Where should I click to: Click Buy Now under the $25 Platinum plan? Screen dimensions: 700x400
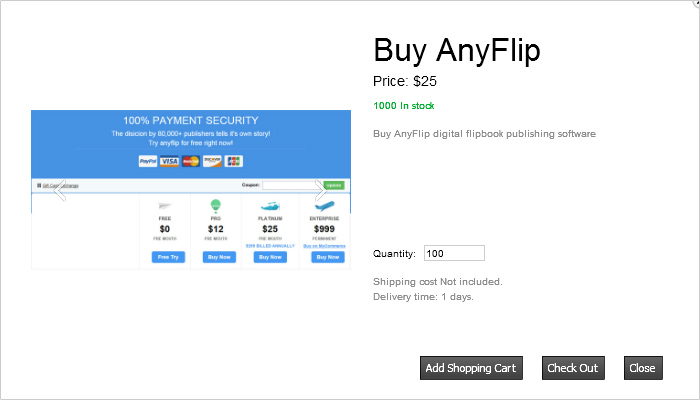[269, 257]
